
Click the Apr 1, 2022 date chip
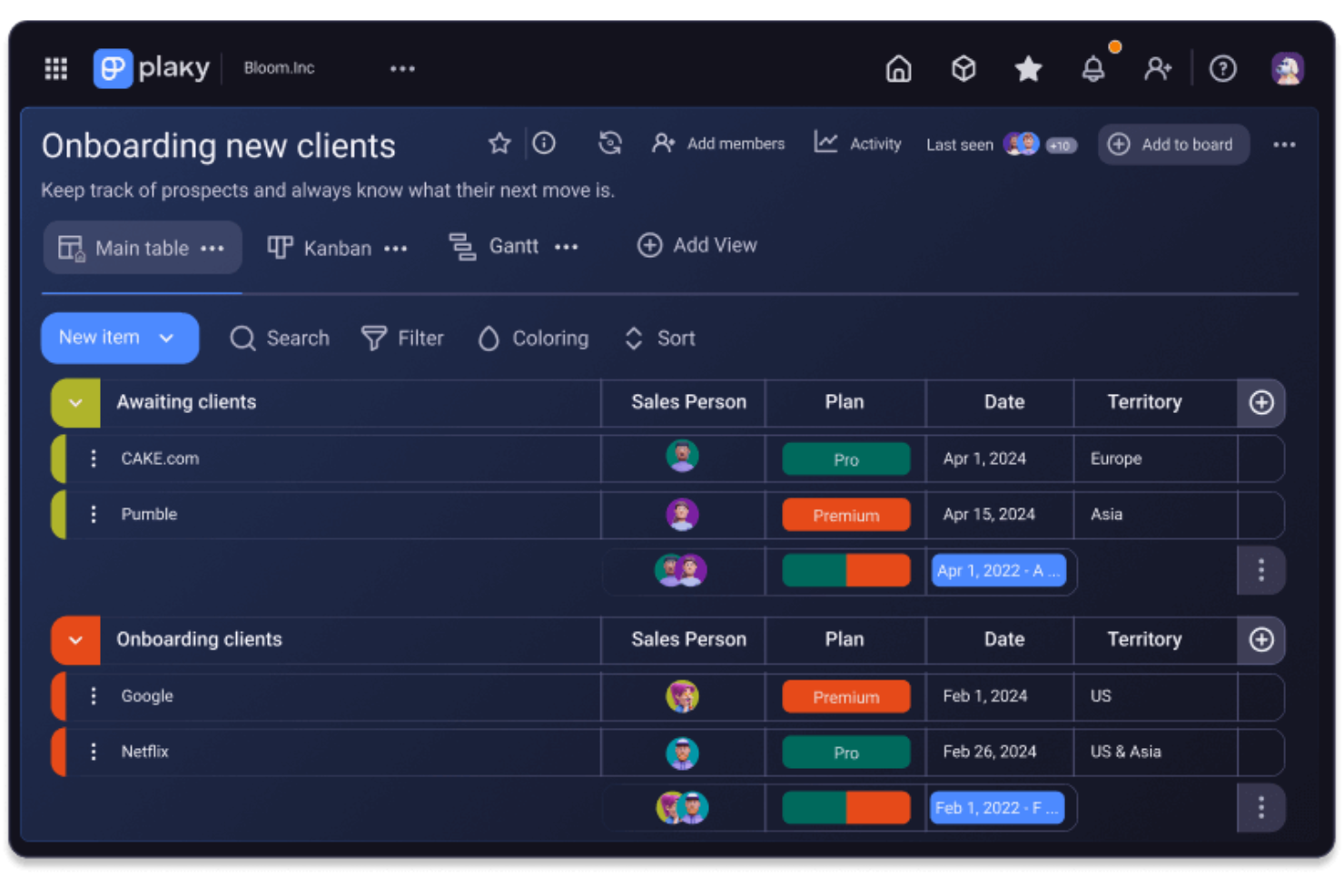pos(999,570)
